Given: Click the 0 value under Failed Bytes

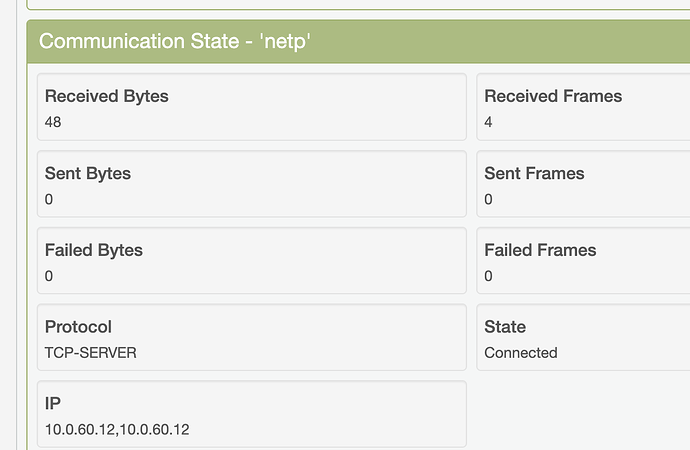Looking at the screenshot, I should point(49,276).
